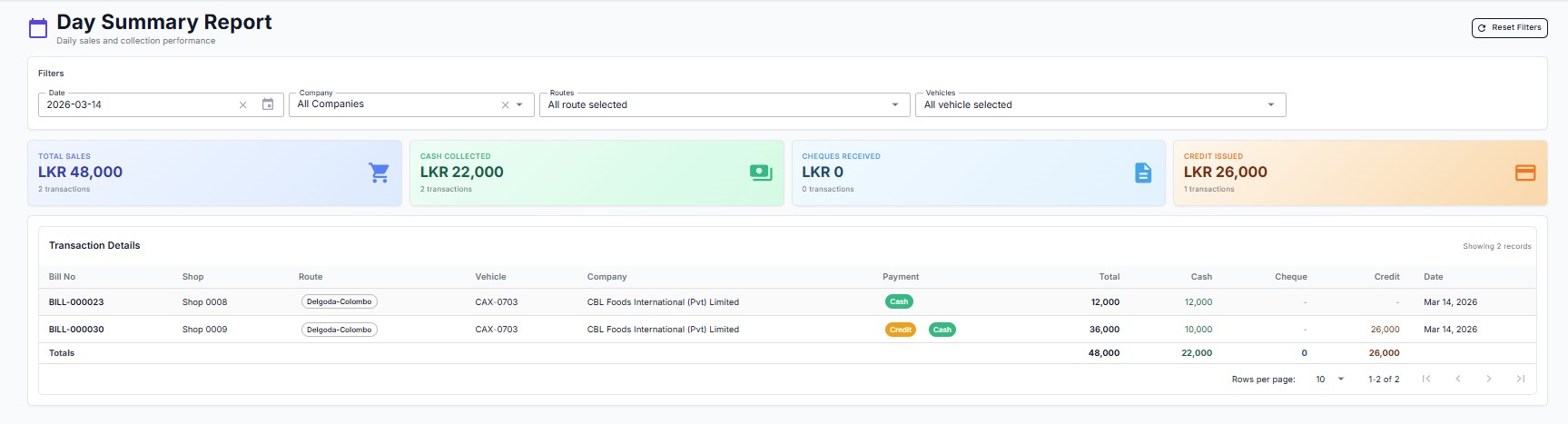This screenshot has height=424, width=1568.
Task: Open the Vehicles dropdown
Action: pyautogui.click(x=1100, y=105)
